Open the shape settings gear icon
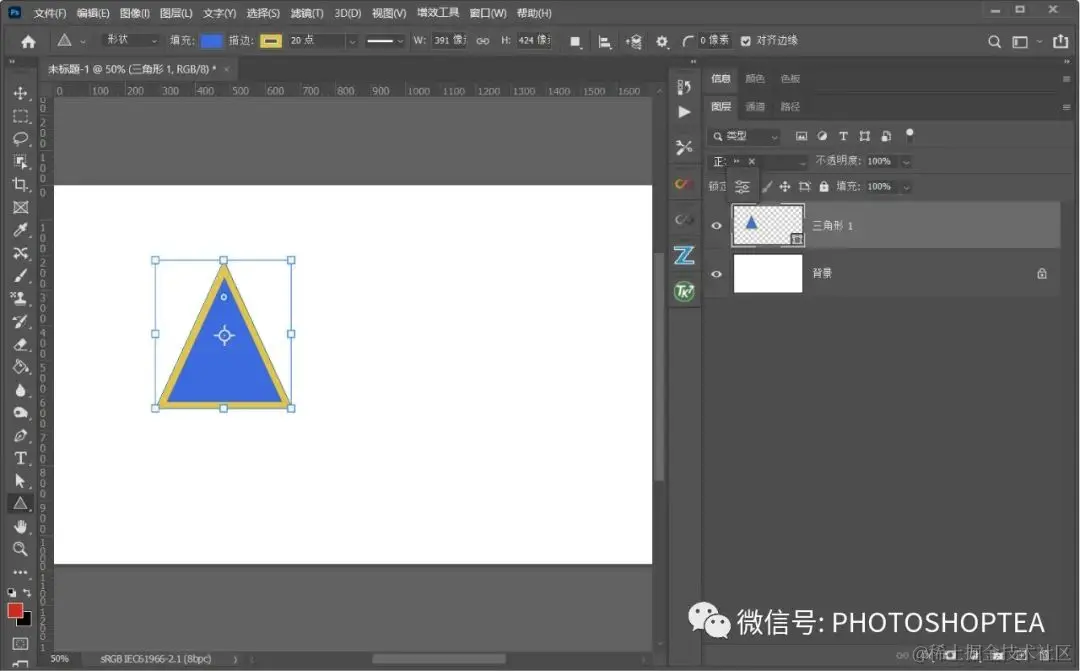This screenshot has width=1080, height=671. pyautogui.click(x=662, y=41)
